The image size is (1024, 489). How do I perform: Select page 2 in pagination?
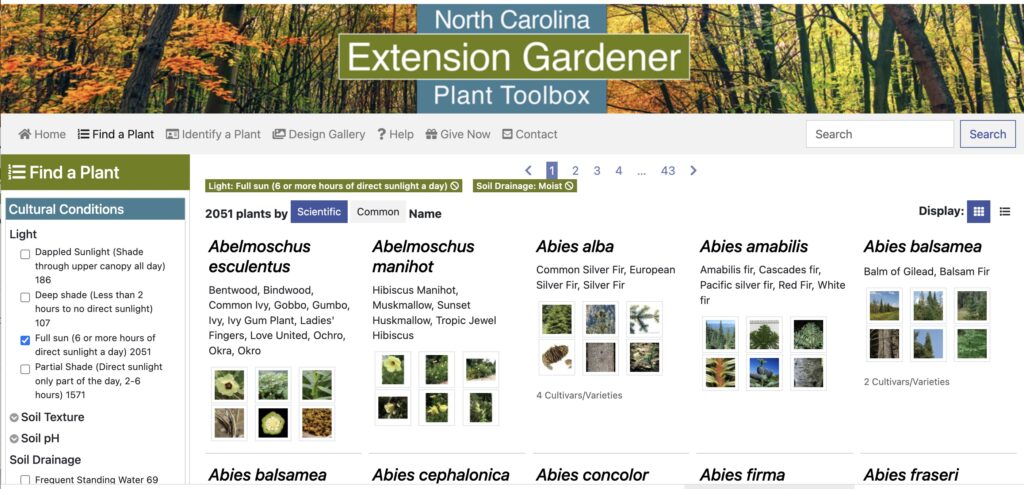(575, 171)
